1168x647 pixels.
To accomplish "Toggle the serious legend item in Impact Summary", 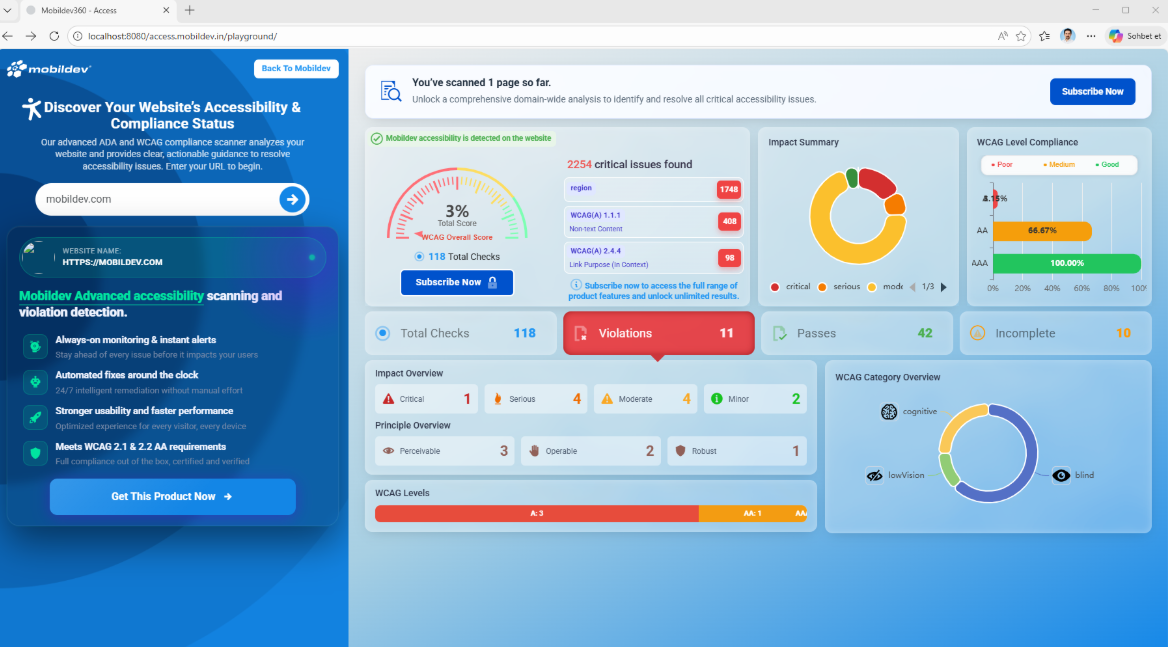I will (838, 287).
